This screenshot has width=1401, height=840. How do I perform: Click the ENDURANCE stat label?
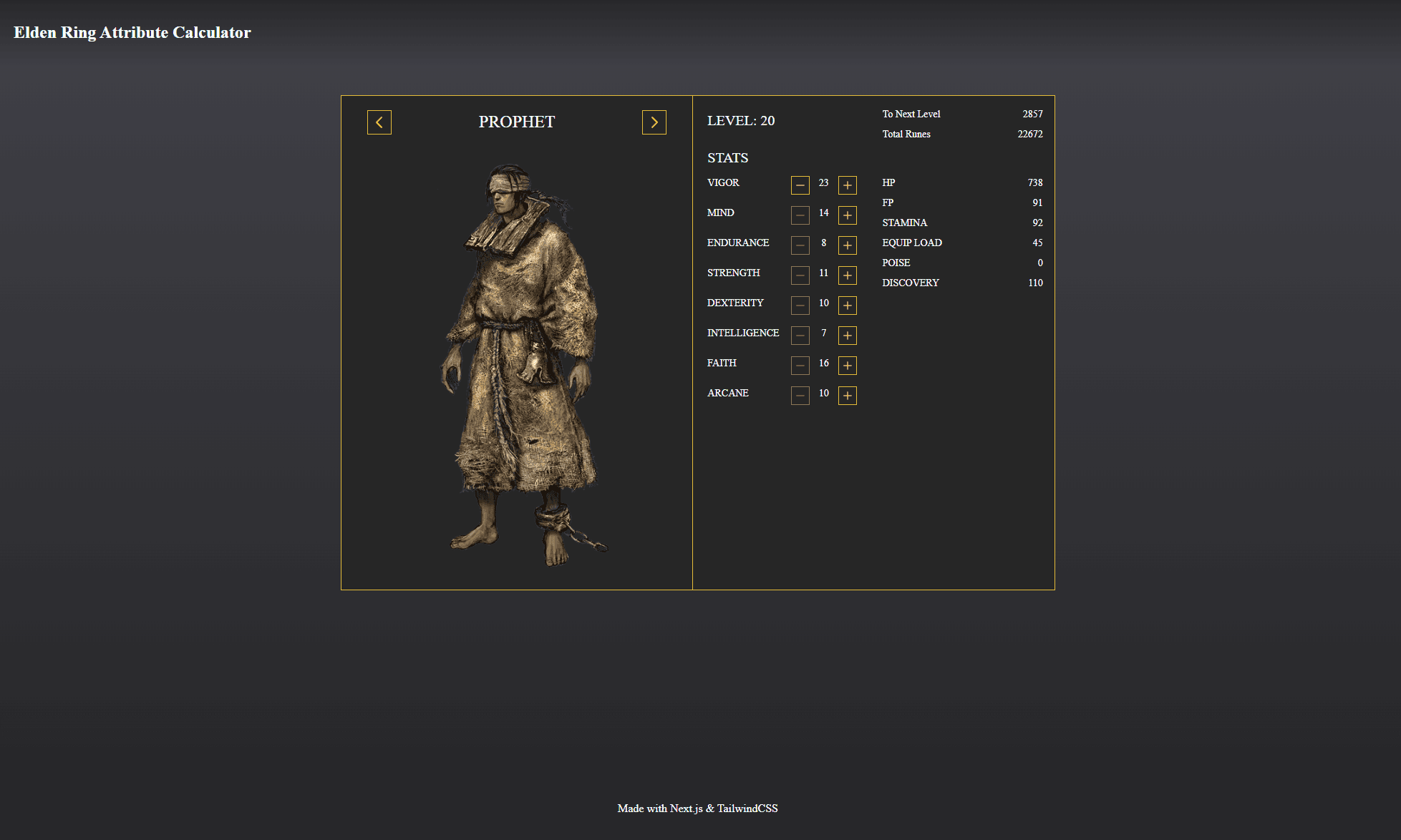738,243
